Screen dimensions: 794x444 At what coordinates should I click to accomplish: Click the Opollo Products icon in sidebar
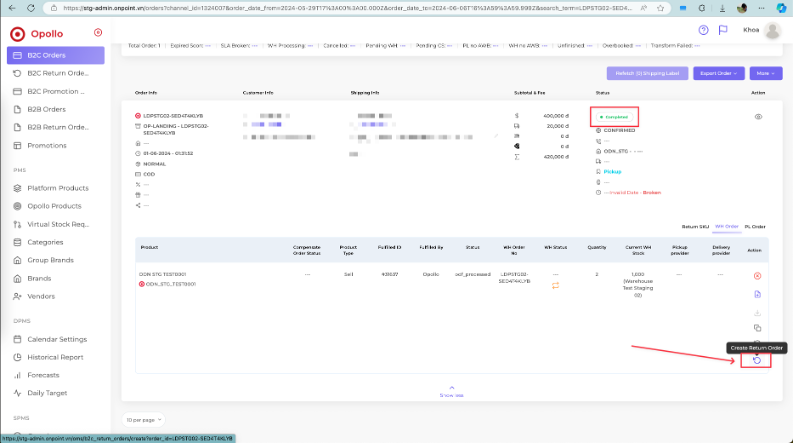click(17, 206)
